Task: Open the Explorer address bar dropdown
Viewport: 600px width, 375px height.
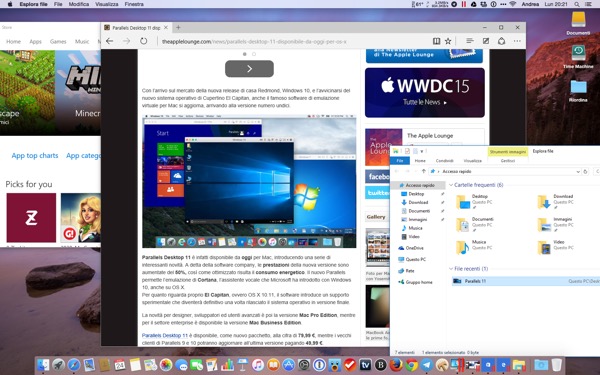Action: 578,172
